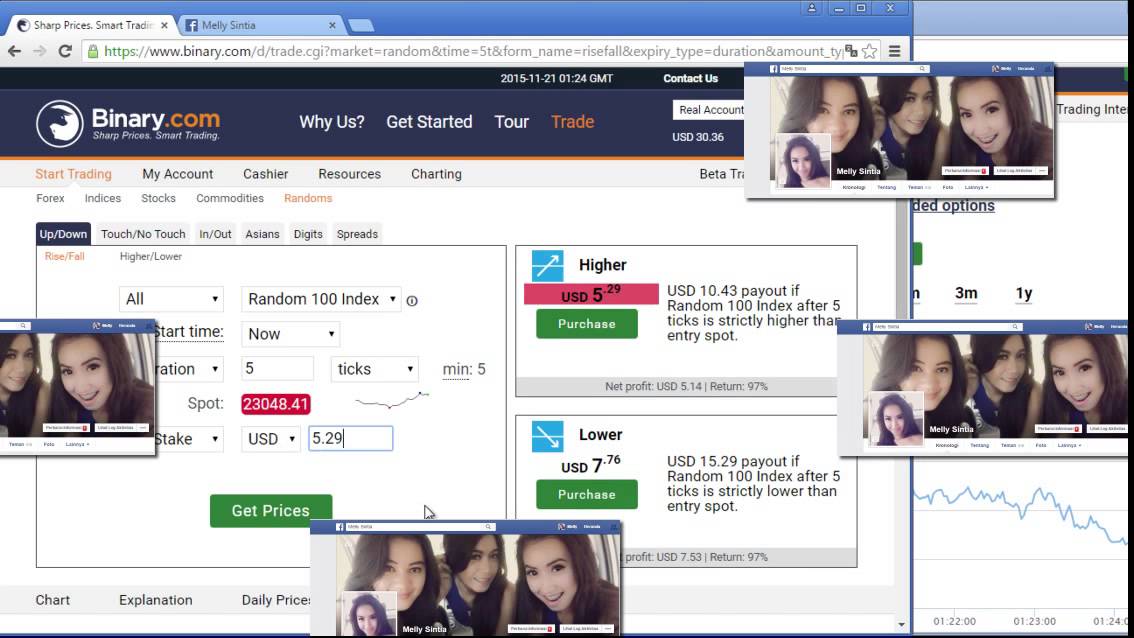
Task: Select the Asians tab
Action: (x=262, y=234)
